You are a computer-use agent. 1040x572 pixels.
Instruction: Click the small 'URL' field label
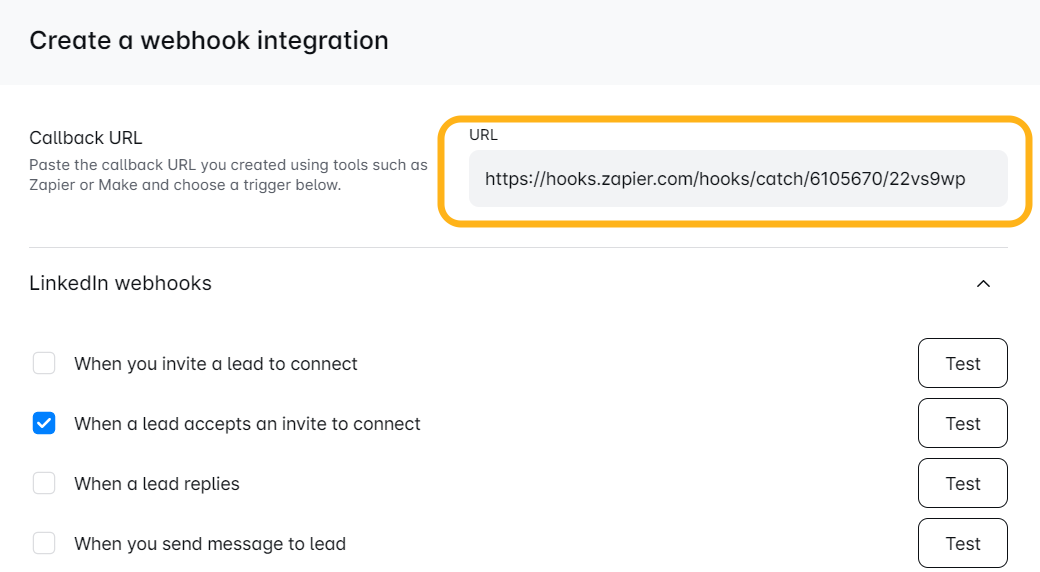click(483, 135)
